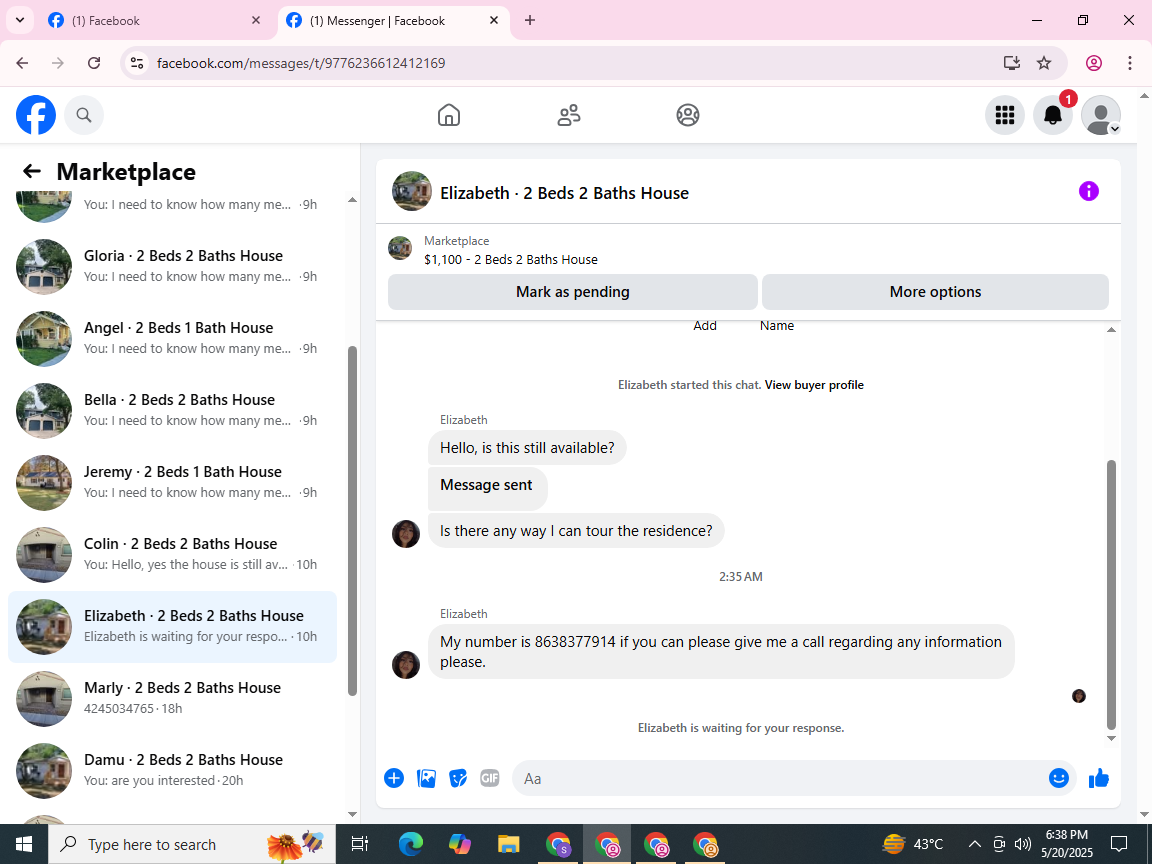Attach a photo with the image icon

point(426,778)
